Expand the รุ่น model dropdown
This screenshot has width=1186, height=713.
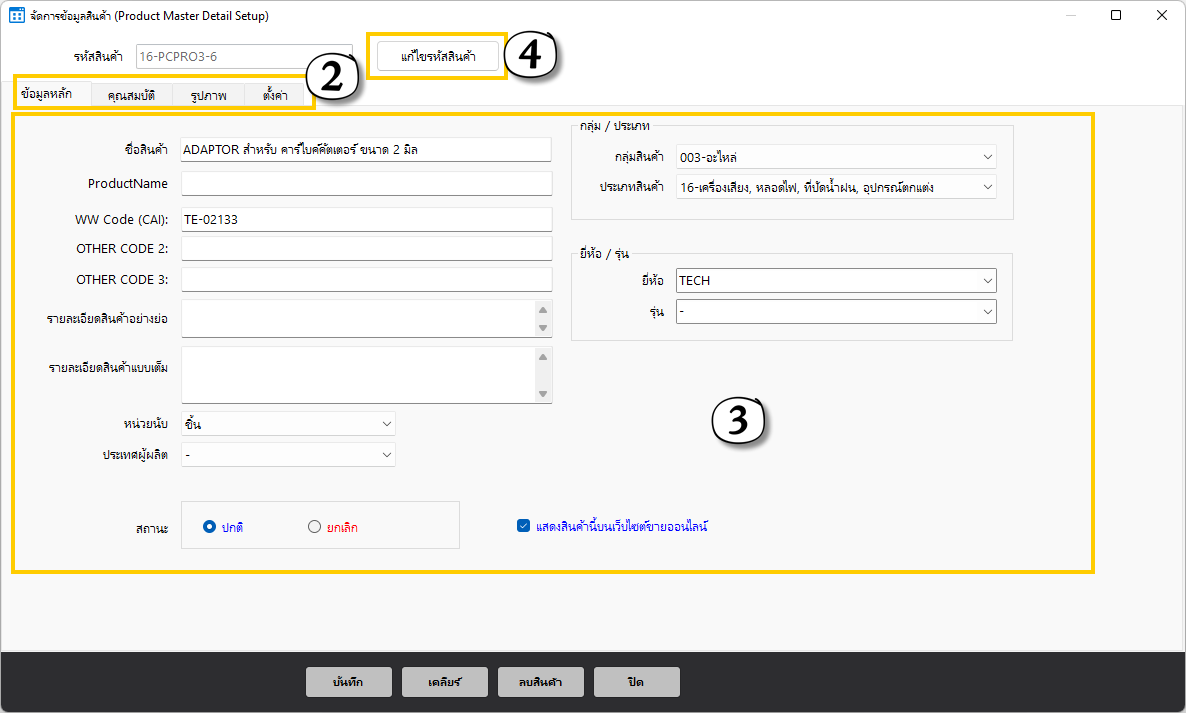coord(836,312)
